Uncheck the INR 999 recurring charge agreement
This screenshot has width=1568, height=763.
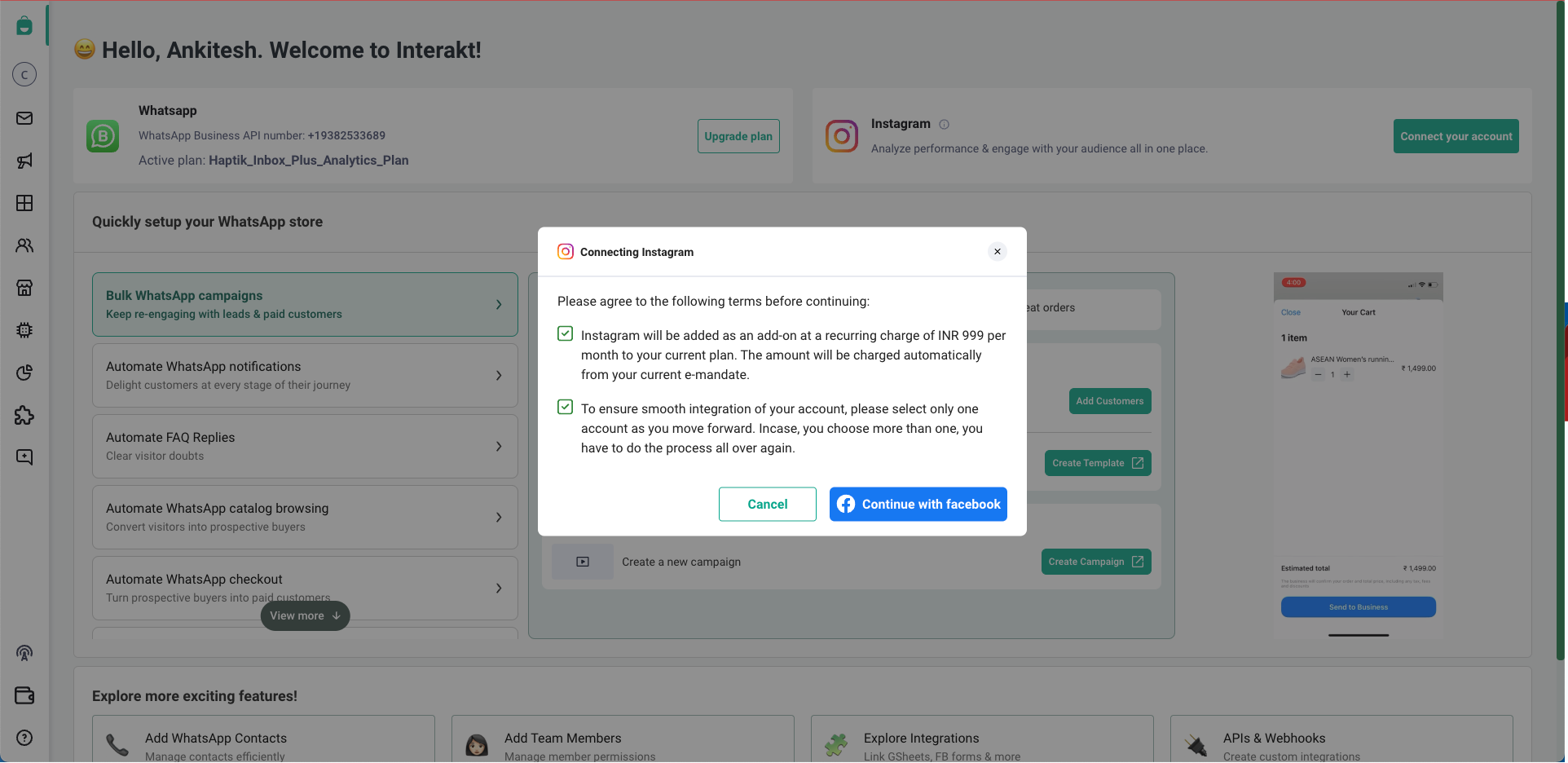coord(565,333)
